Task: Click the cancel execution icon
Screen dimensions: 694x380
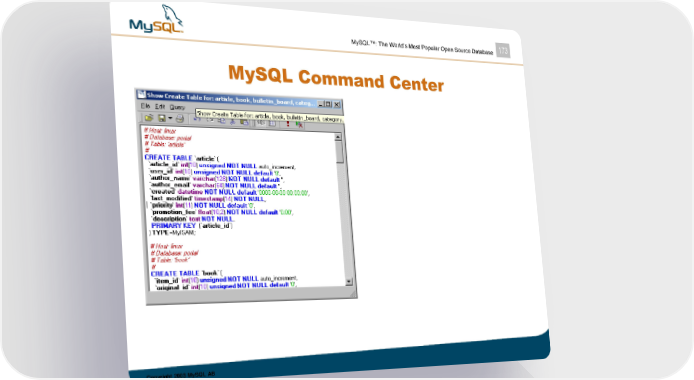Action: click(299, 124)
